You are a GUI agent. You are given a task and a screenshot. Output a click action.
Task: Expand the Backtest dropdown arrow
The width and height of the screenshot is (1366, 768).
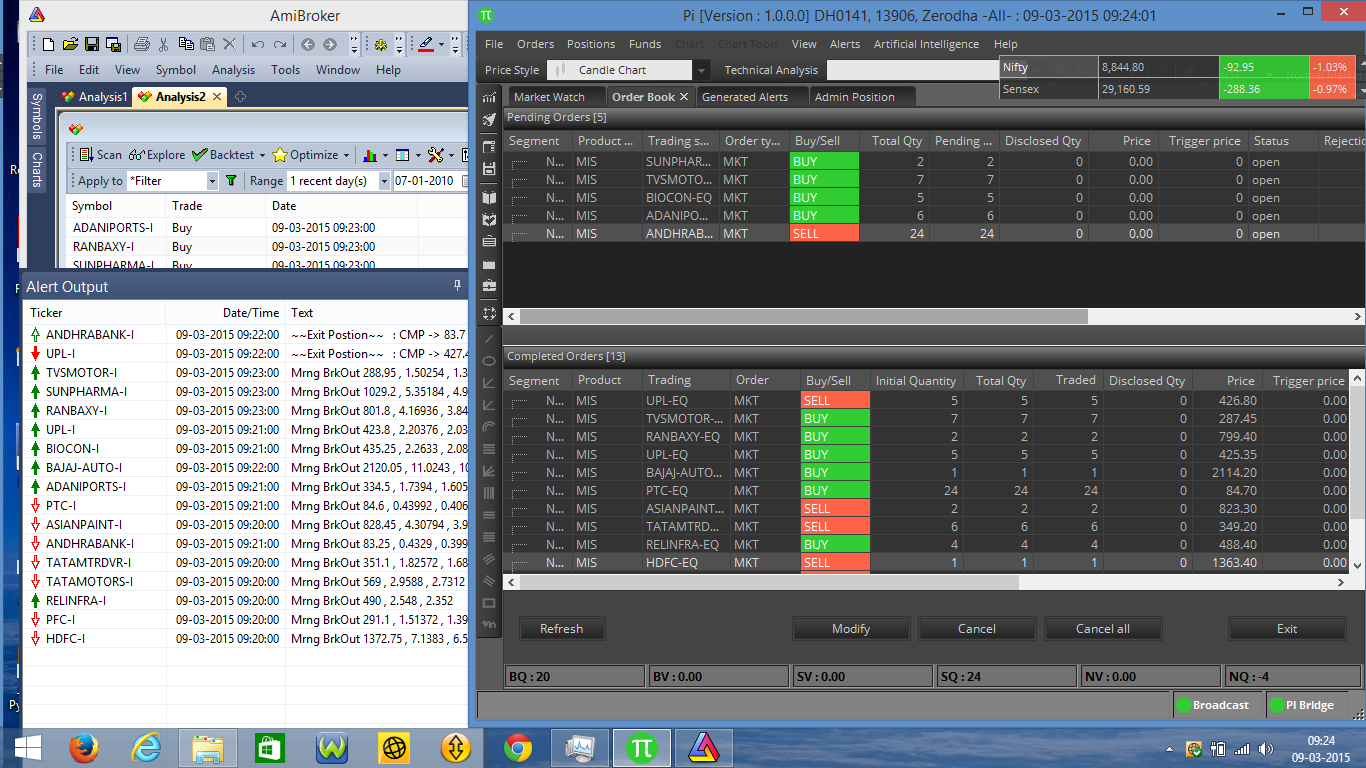click(262, 156)
